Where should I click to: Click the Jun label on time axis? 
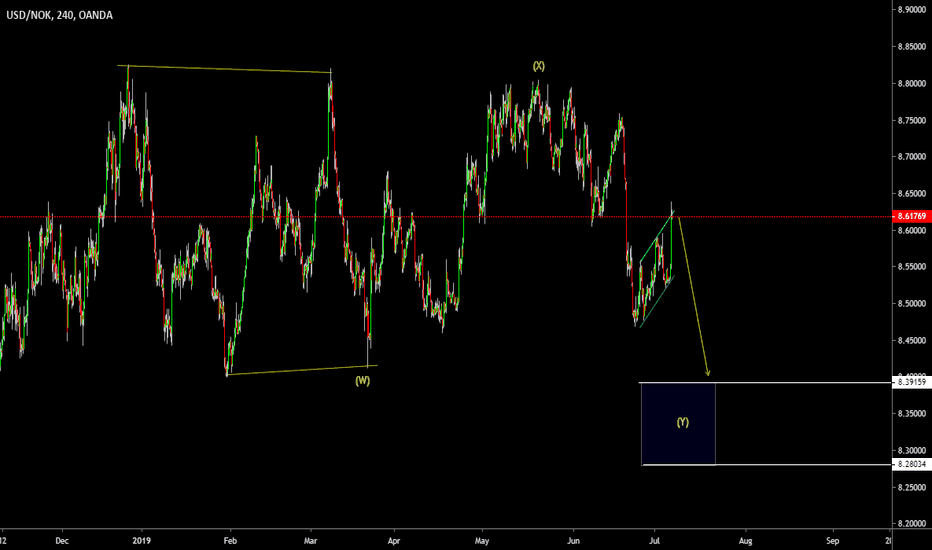pyautogui.click(x=573, y=540)
